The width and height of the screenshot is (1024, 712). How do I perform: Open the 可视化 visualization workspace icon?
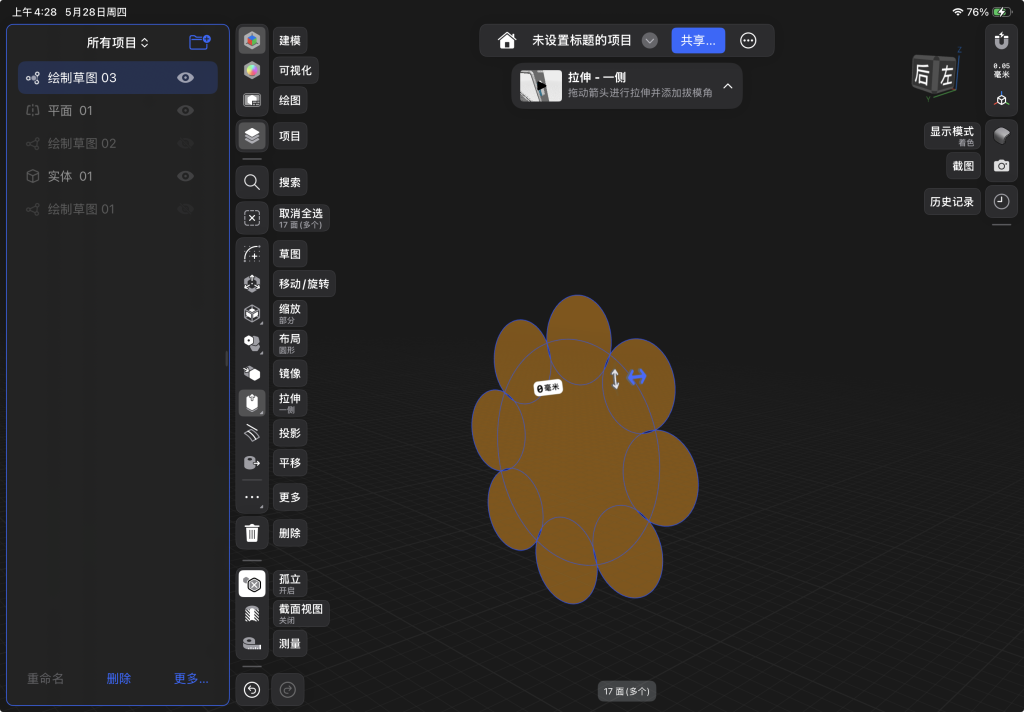pos(252,70)
